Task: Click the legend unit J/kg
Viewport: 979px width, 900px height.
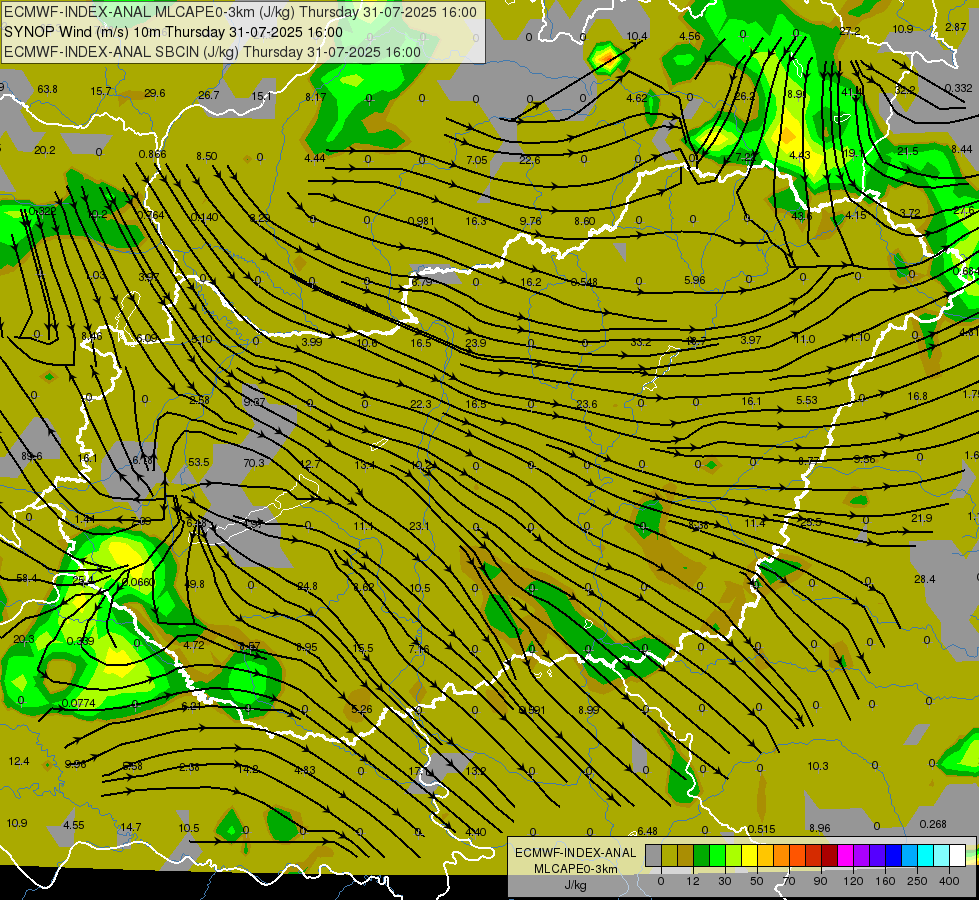Action: click(576, 885)
